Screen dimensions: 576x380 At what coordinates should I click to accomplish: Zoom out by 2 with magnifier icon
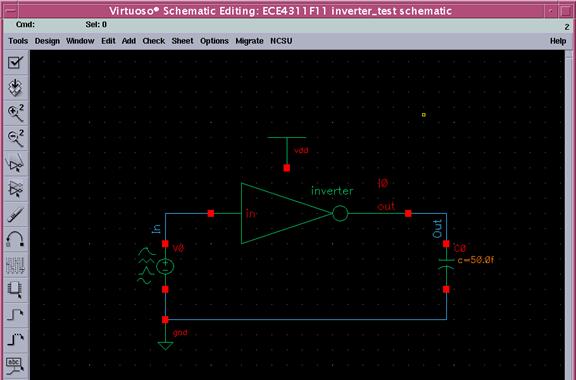(15, 138)
